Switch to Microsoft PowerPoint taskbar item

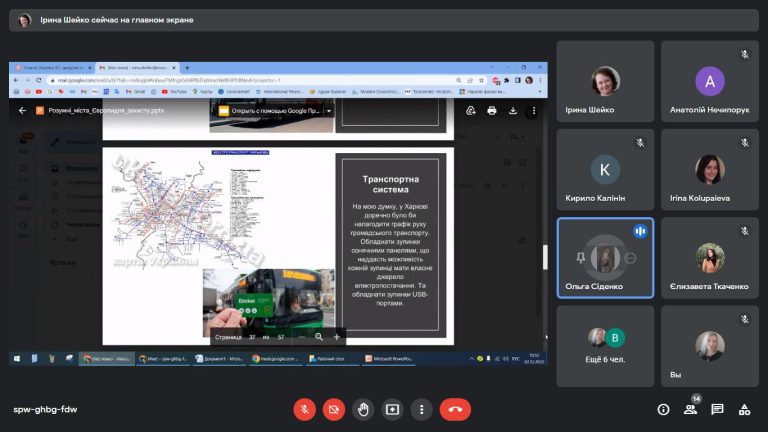389,359
